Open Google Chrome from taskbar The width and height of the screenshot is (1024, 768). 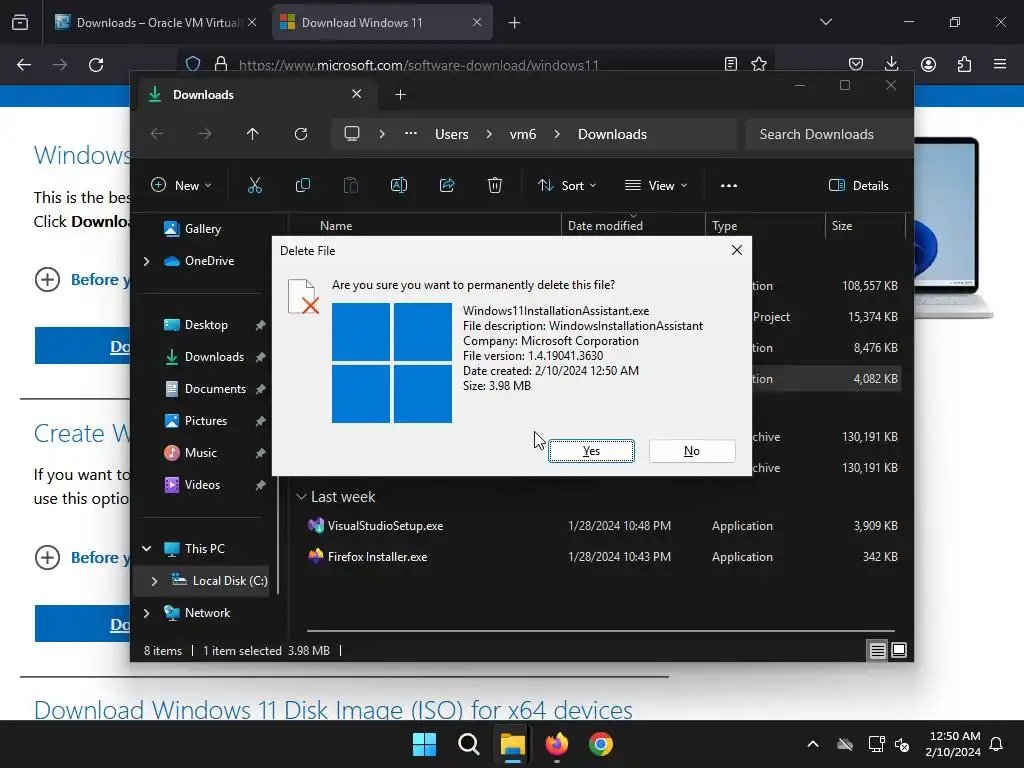click(x=601, y=744)
